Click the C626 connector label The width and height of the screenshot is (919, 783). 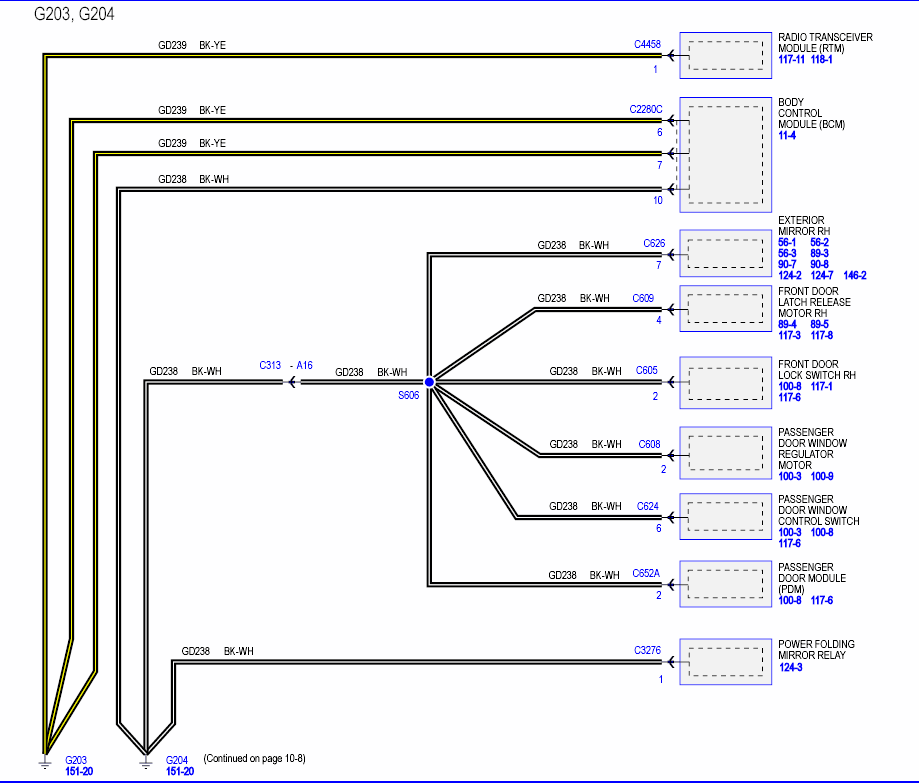point(654,243)
